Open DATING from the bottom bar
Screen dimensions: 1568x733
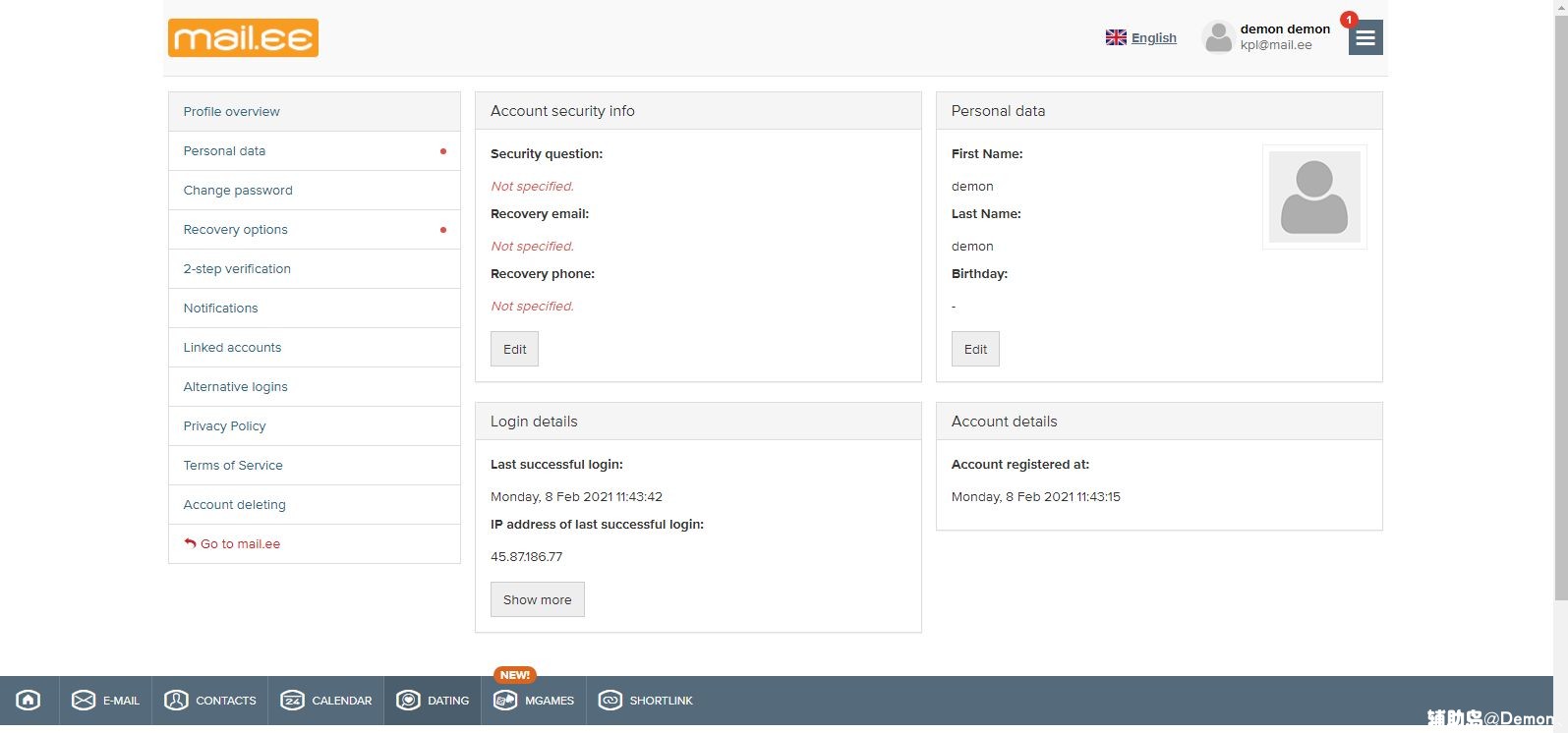click(x=433, y=701)
